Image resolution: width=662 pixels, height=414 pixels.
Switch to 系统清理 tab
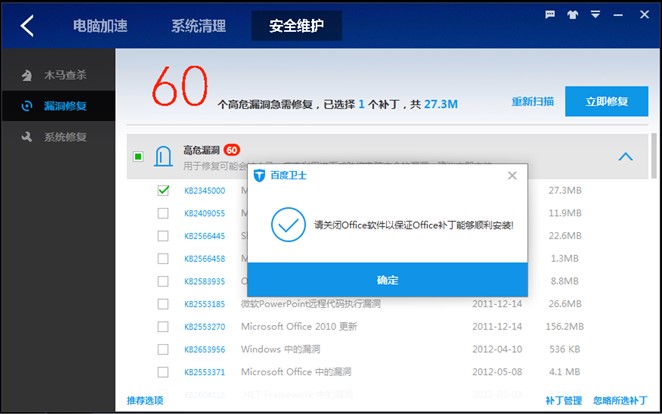point(198,26)
